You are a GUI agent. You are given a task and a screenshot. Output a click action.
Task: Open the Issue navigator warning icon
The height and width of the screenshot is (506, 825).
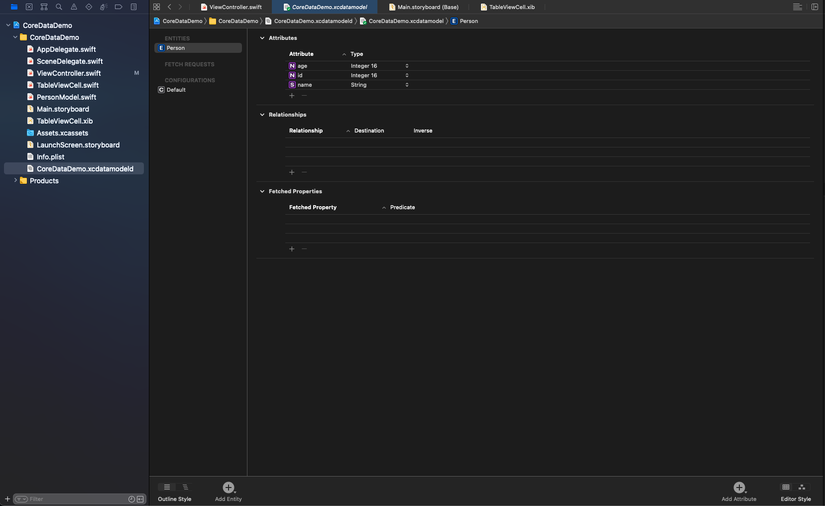tap(74, 7)
